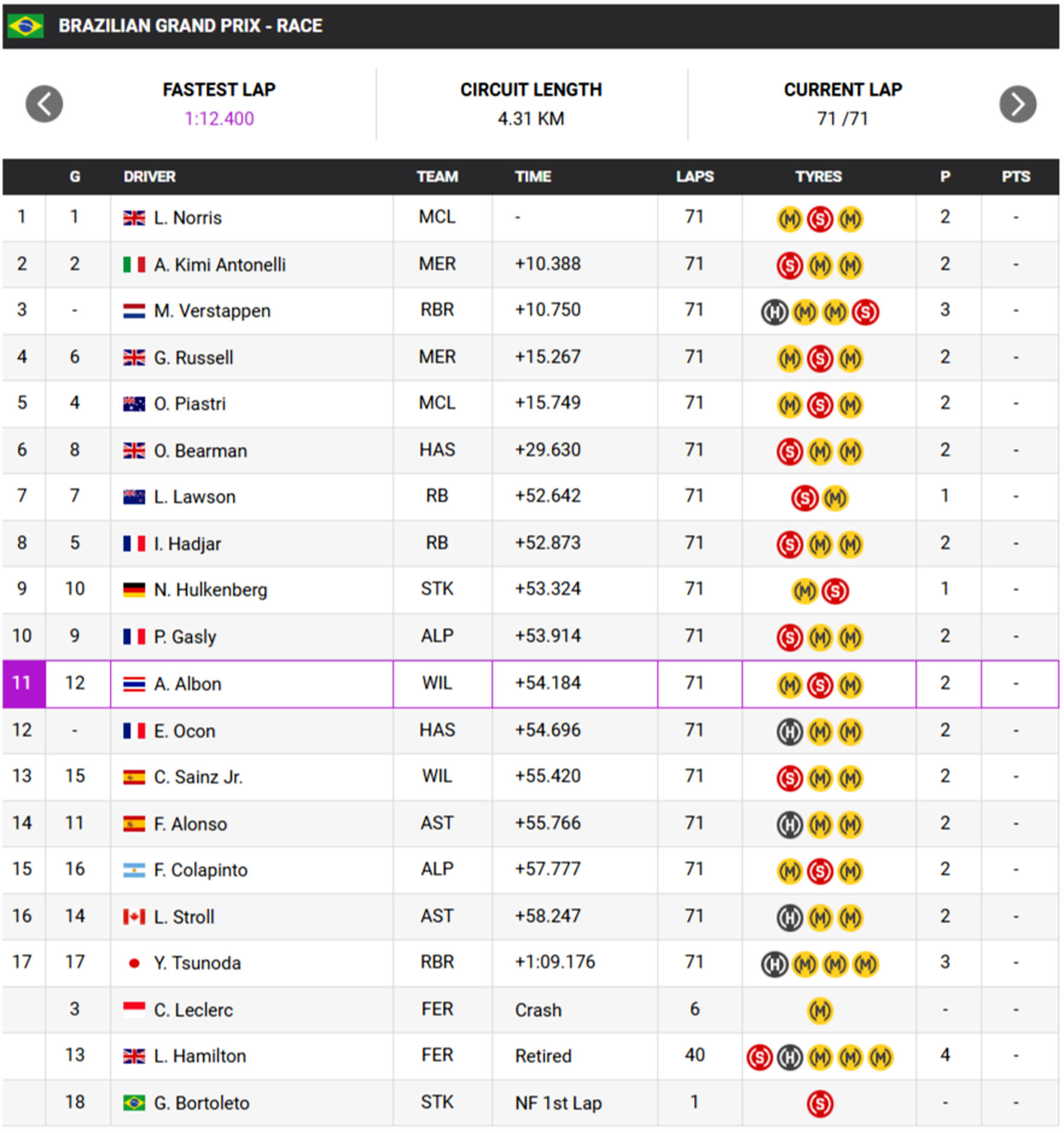Image resolution: width=1064 pixels, height=1133 pixels.
Task: Click the previous arrow beside Fastest Lap
Action: click(x=44, y=104)
